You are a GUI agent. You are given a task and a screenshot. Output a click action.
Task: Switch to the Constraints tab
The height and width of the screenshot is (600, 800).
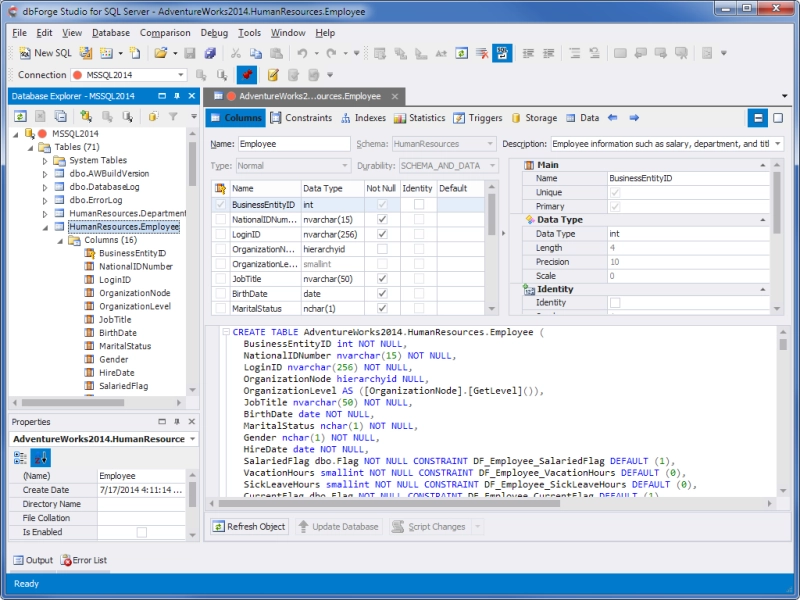point(302,118)
